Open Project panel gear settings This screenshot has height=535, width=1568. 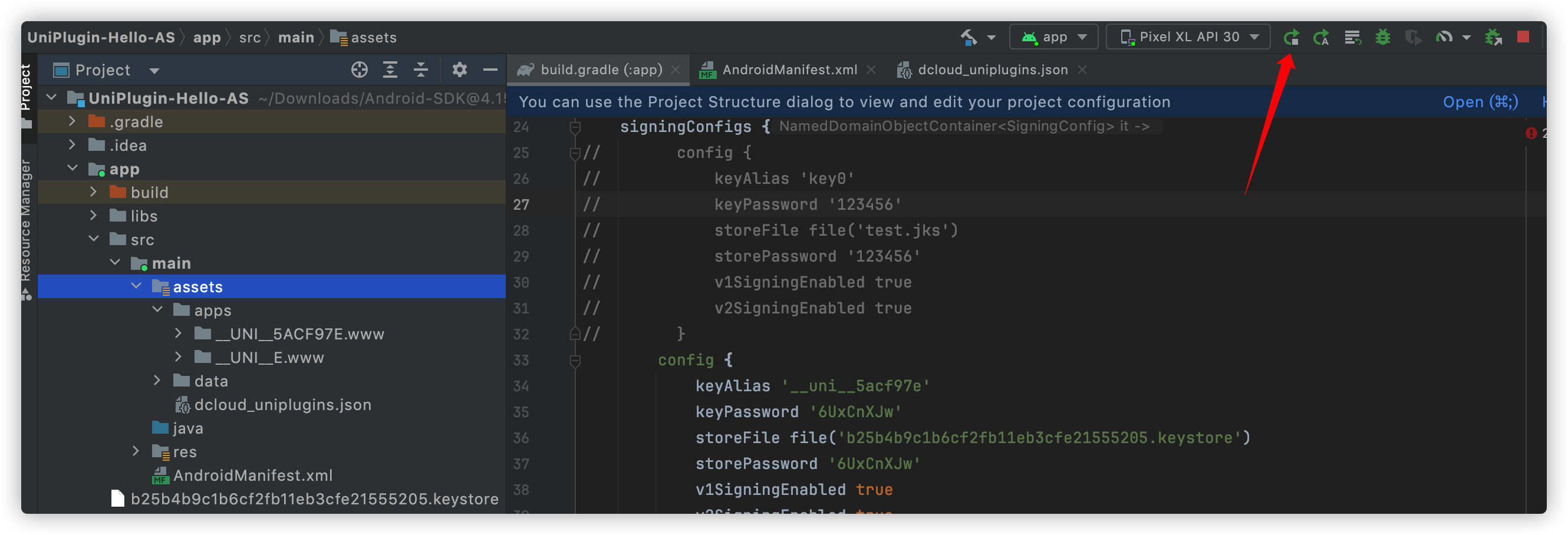click(x=460, y=70)
